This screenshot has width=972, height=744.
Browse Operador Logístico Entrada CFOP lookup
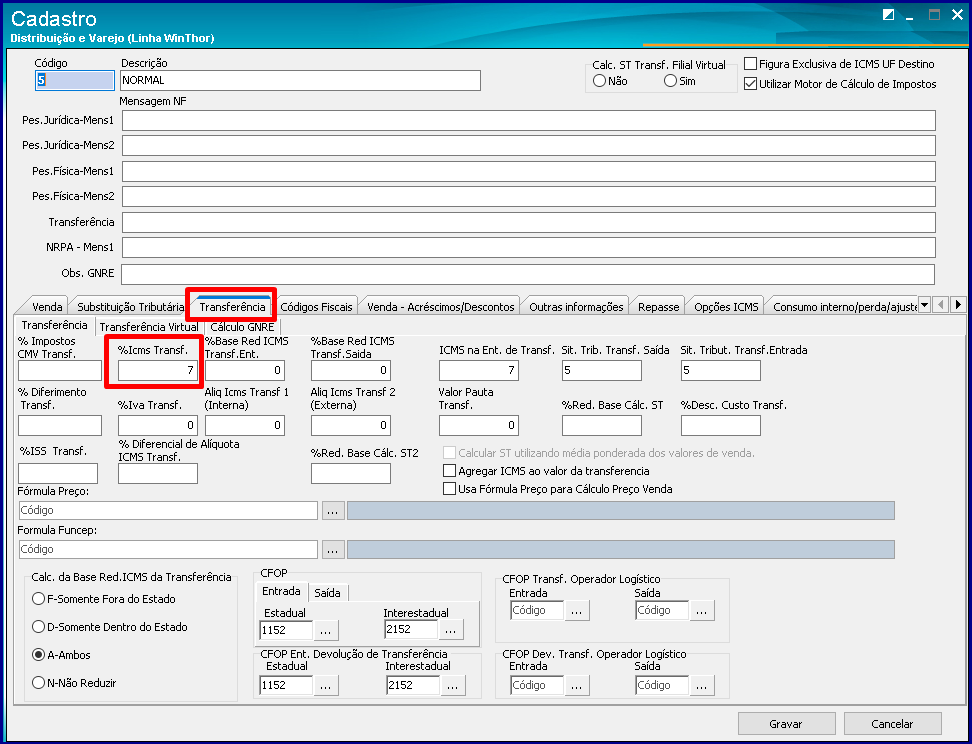[577, 611]
